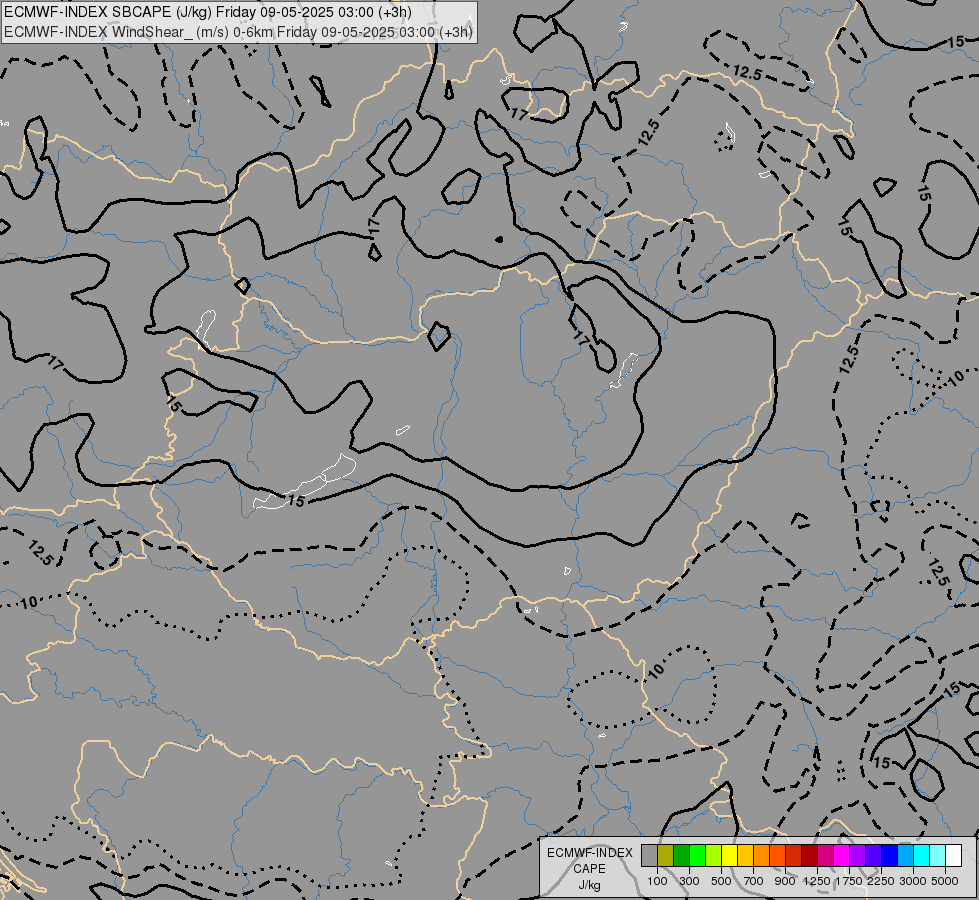Click the pure dark-blue legend swatch
The width and height of the screenshot is (979, 900).
[889, 855]
